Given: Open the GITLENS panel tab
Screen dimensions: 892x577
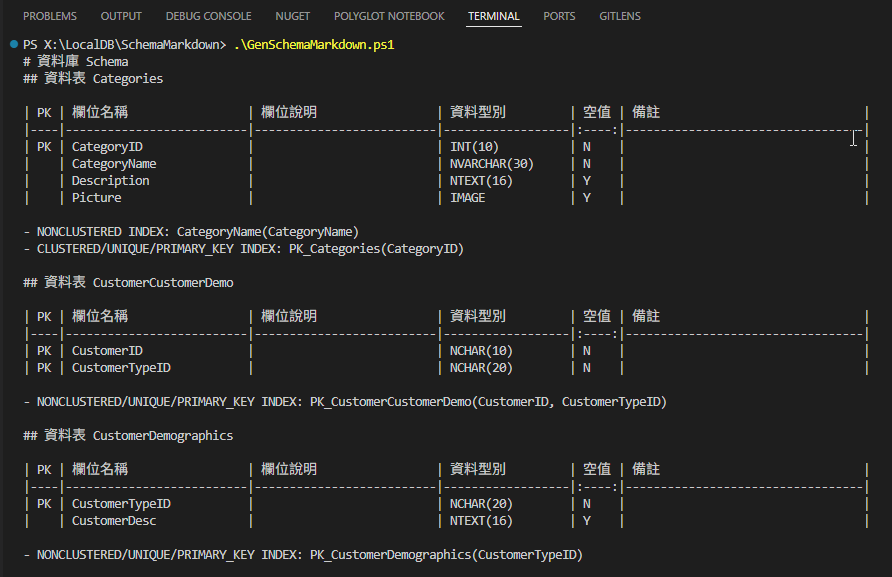Looking at the screenshot, I should [x=620, y=16].
